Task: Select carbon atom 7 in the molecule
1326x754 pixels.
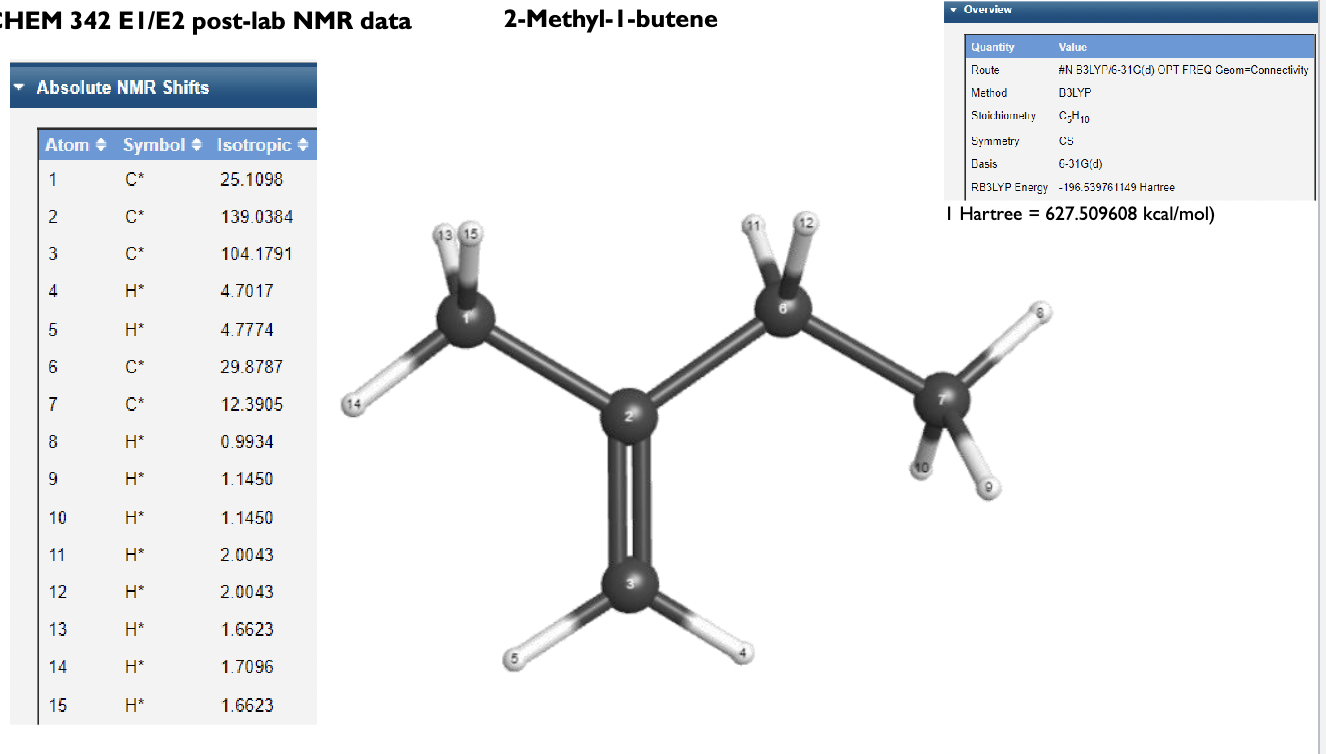Action: point(942,399)
